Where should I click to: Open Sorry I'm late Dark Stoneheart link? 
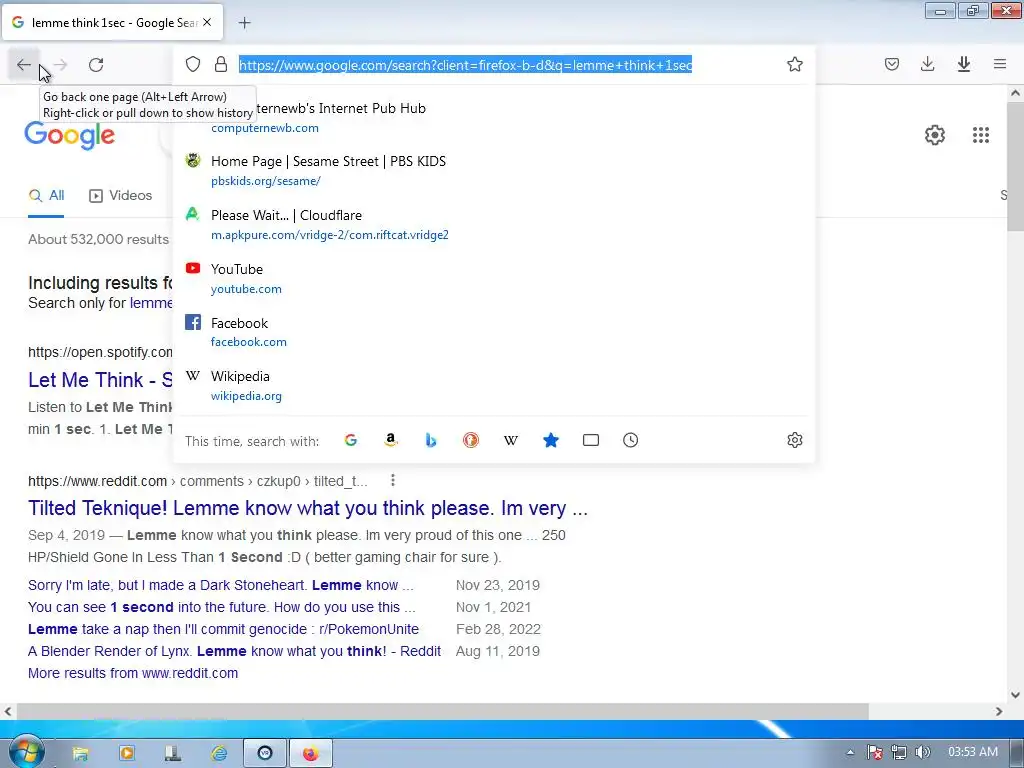(x=221, y=585)
